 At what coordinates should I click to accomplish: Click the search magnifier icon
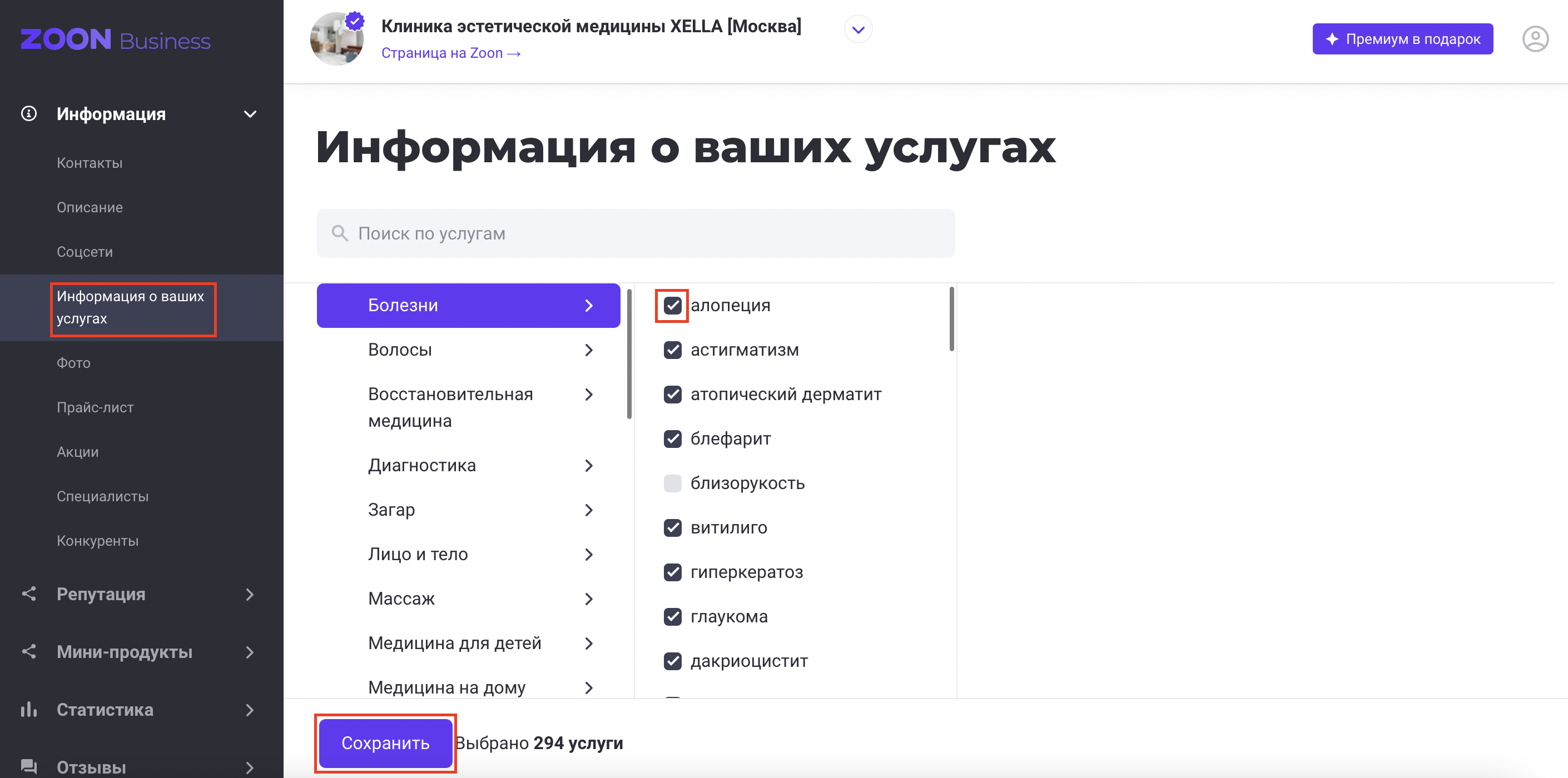click(340, 233)
